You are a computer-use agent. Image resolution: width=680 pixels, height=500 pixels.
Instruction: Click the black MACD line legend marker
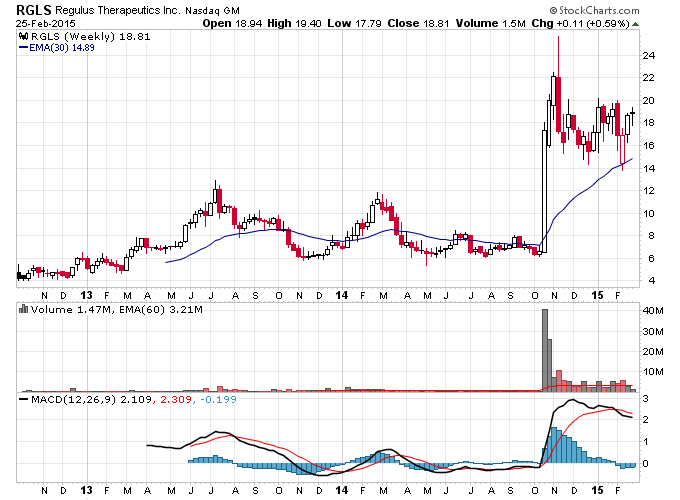pyautogui.click(x=24, y=399)
